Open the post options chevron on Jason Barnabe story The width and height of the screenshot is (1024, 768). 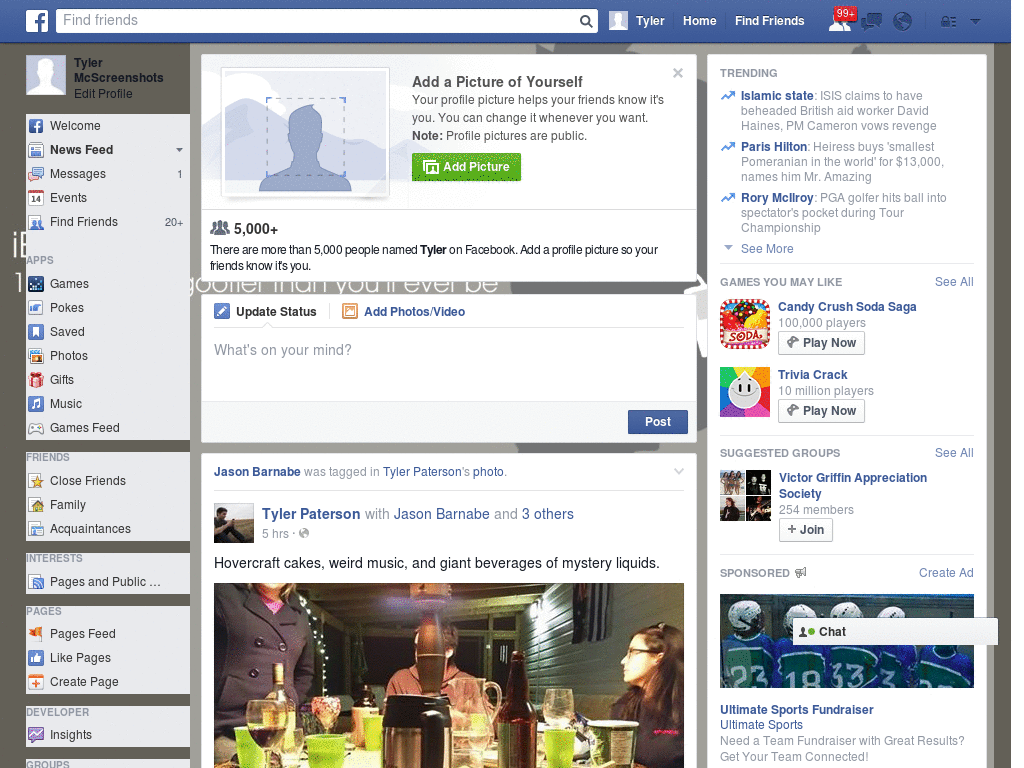pos(679,472)
